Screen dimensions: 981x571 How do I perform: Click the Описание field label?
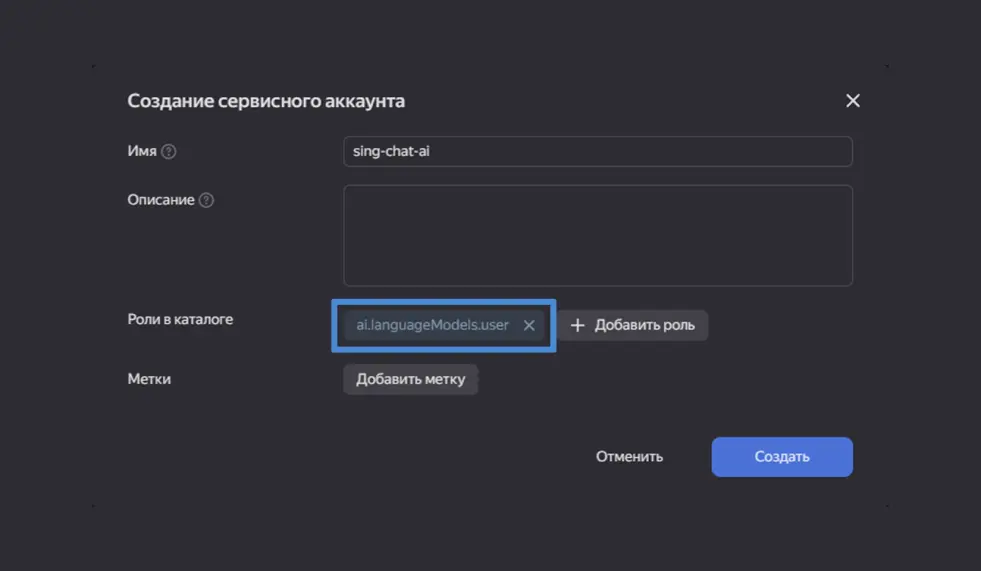click(x=160, y=200)
